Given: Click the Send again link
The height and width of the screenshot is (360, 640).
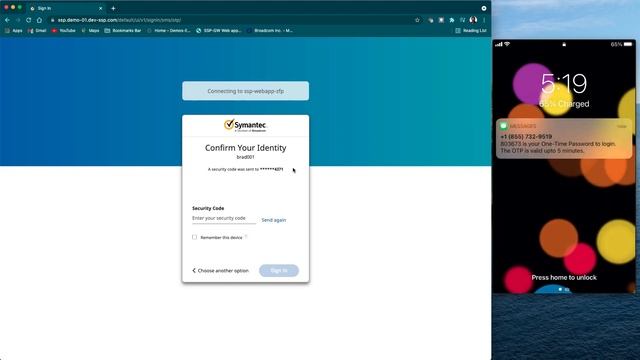Looking at the screenshot, I should (273, 220).
